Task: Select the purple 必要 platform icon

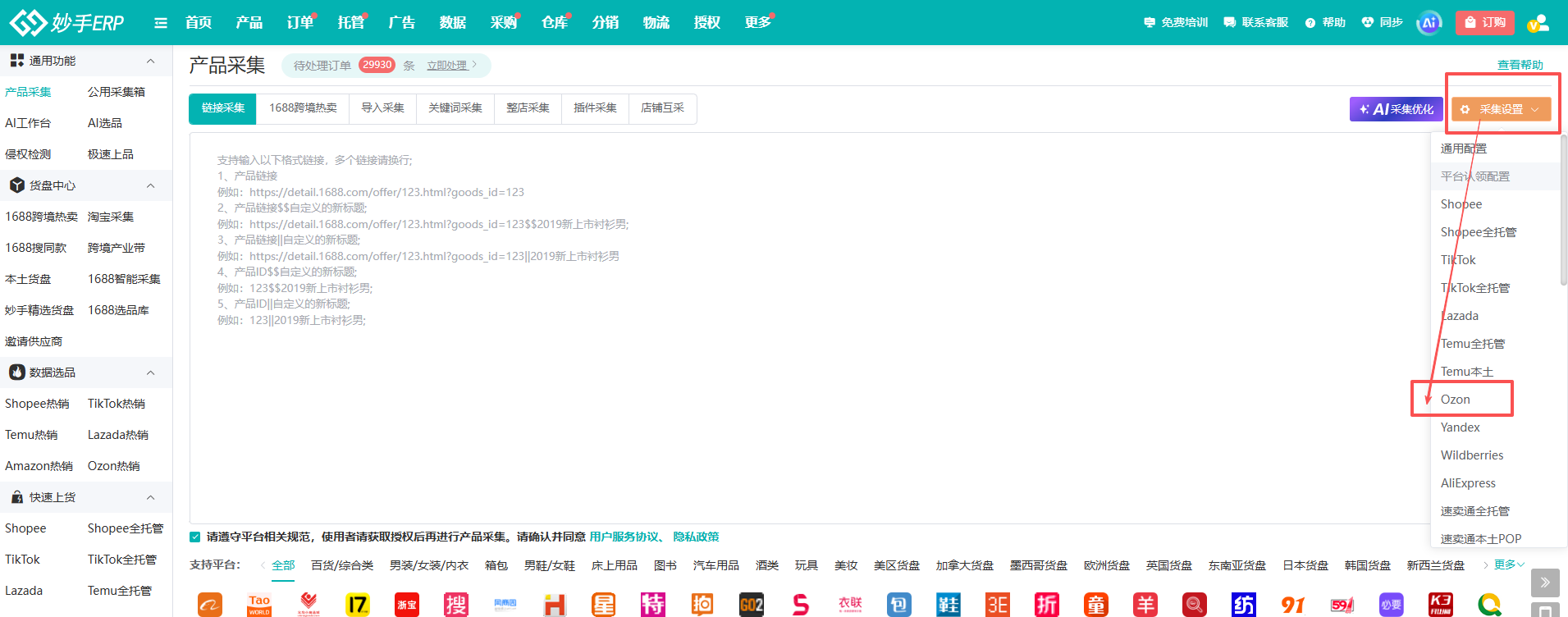Action: click(x=1392, y=605)
